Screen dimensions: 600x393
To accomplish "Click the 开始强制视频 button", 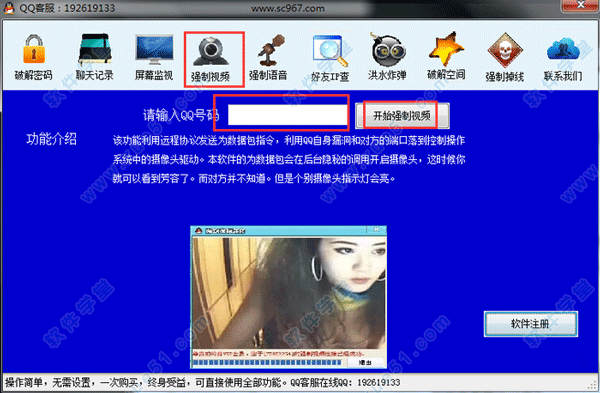I will pyautogui.click(x=402, y=116).
